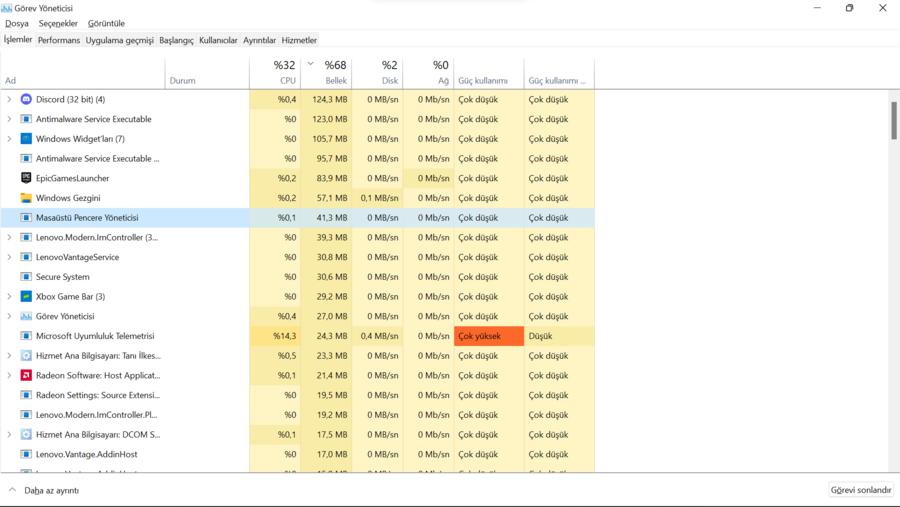Screen dimensions: 900x507
Task: Click the Windows Widget'ları process icon
Action: pyautogui.click(x=26, y=139)
